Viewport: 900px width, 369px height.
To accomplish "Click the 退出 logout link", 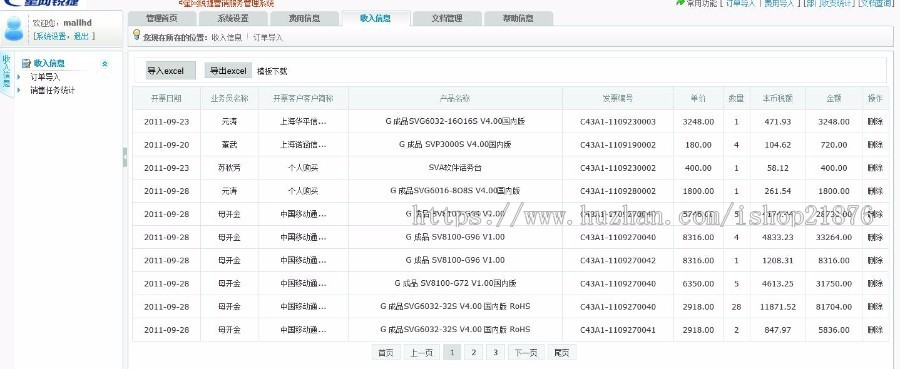I will [82, 36].
